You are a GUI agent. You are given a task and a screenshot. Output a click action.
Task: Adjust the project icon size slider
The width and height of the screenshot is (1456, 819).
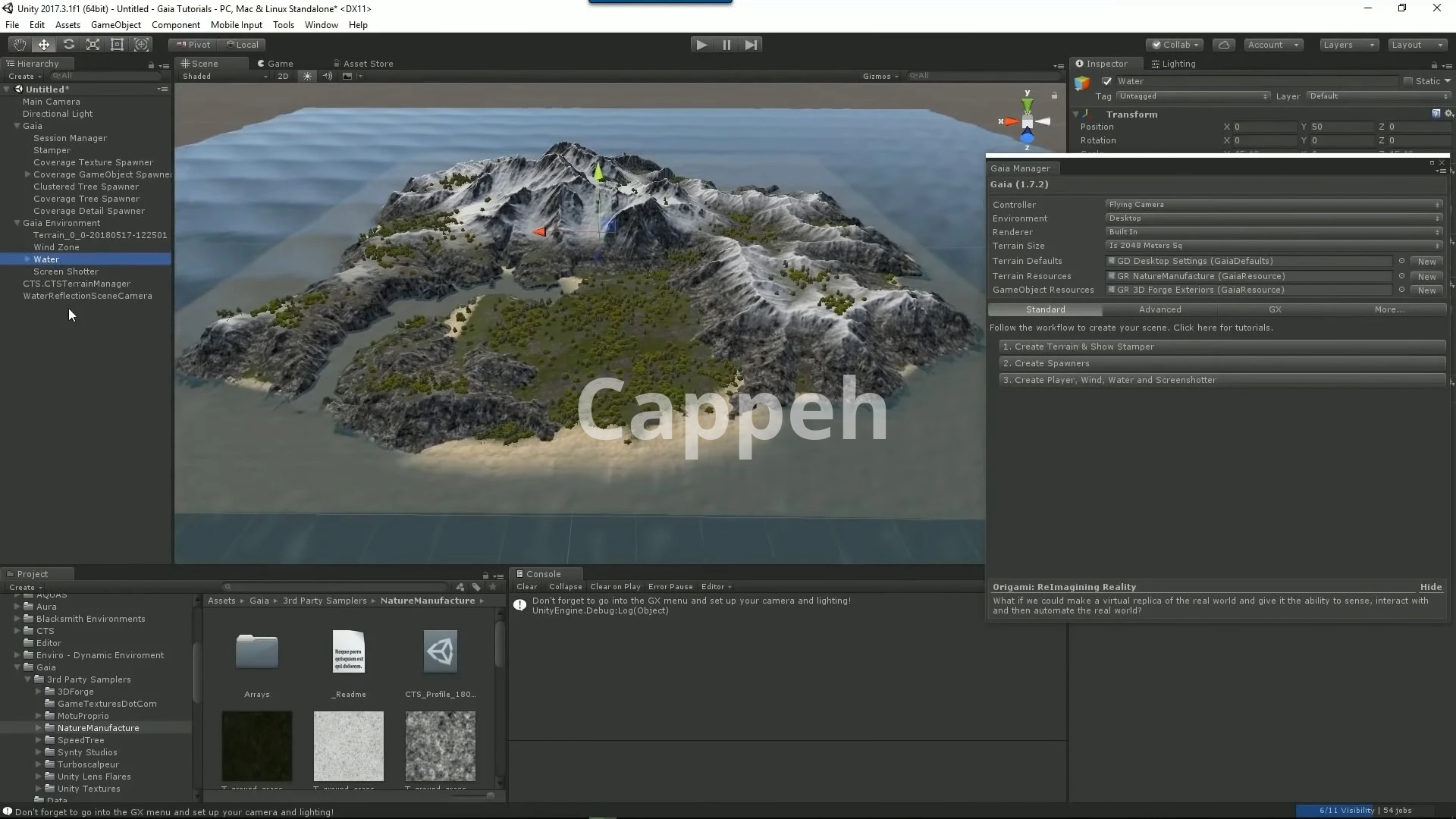tap(489, 795)
